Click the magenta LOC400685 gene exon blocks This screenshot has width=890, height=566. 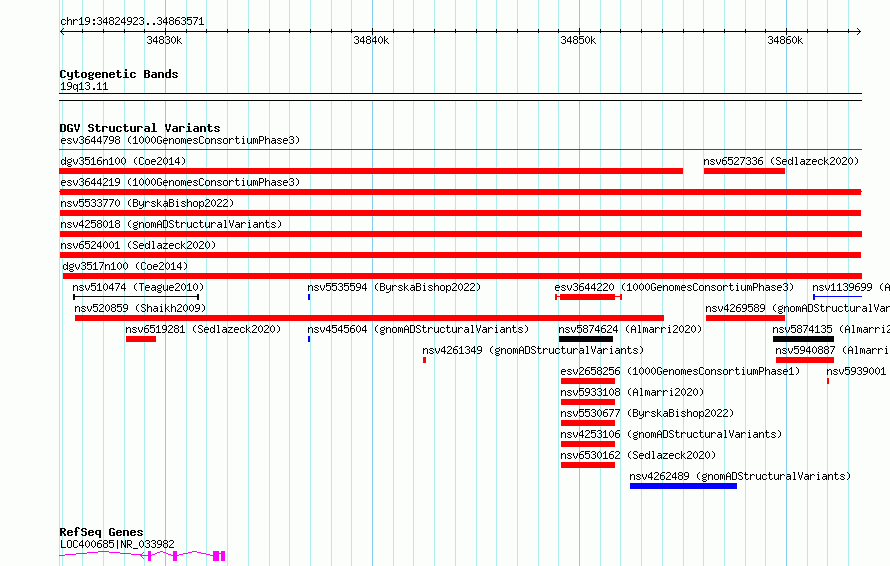click(184, 556)
